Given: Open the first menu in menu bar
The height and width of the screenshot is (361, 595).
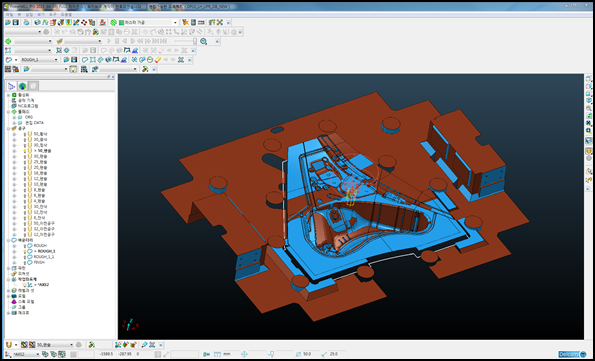Looking at the screenshot, I should coord(9,14).
